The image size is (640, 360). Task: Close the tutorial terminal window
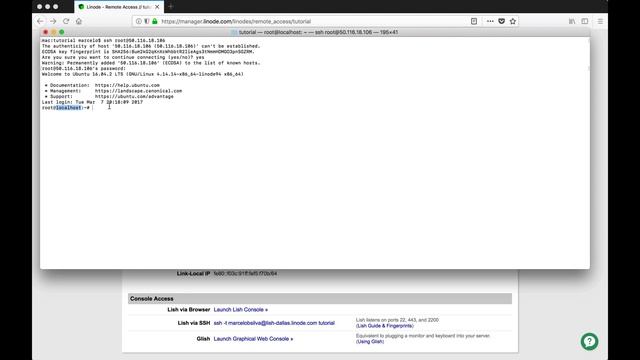(46, 32)
